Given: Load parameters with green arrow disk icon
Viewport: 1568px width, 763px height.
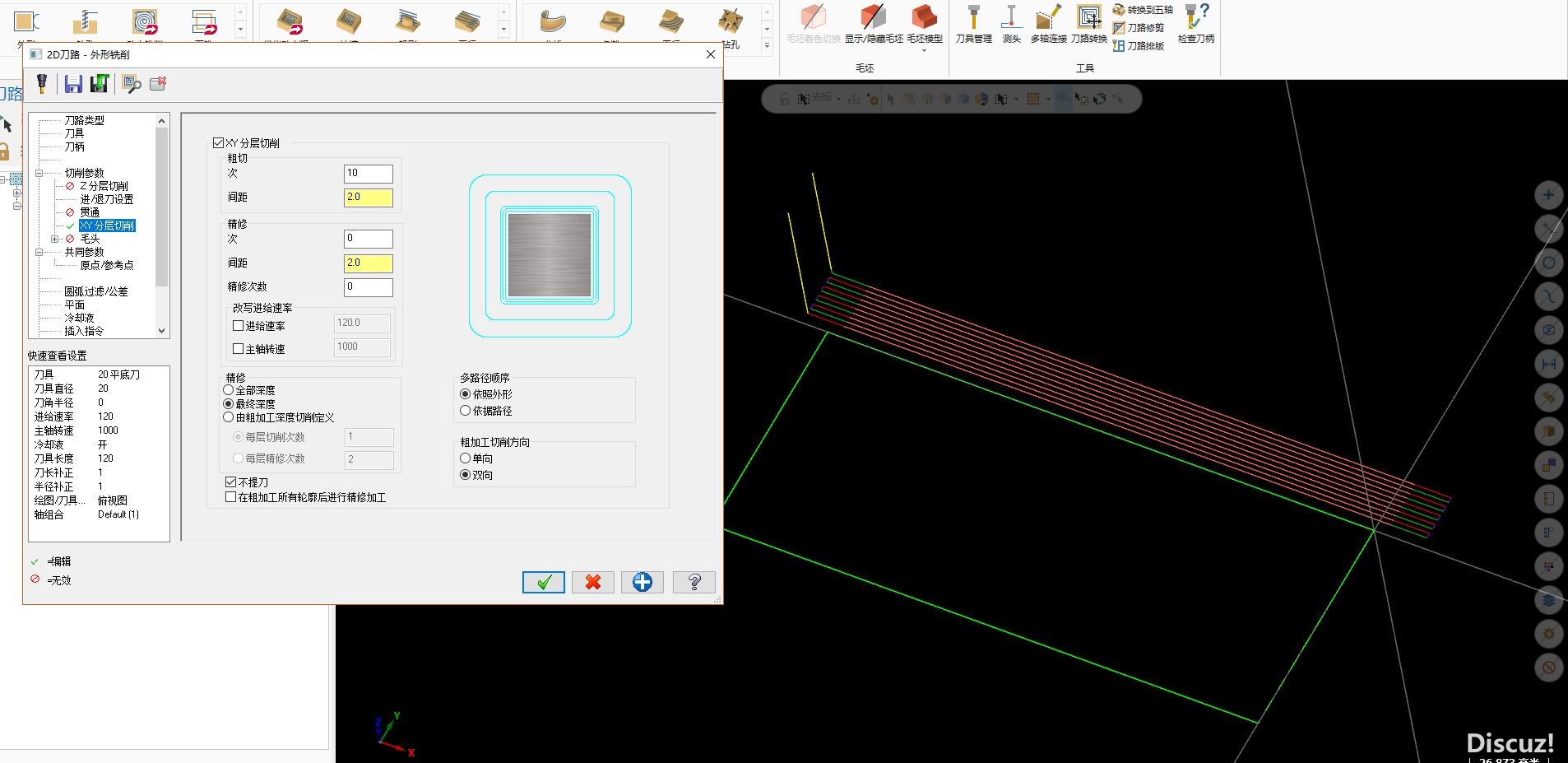Looking at the screenshot, I should [100, 83].
